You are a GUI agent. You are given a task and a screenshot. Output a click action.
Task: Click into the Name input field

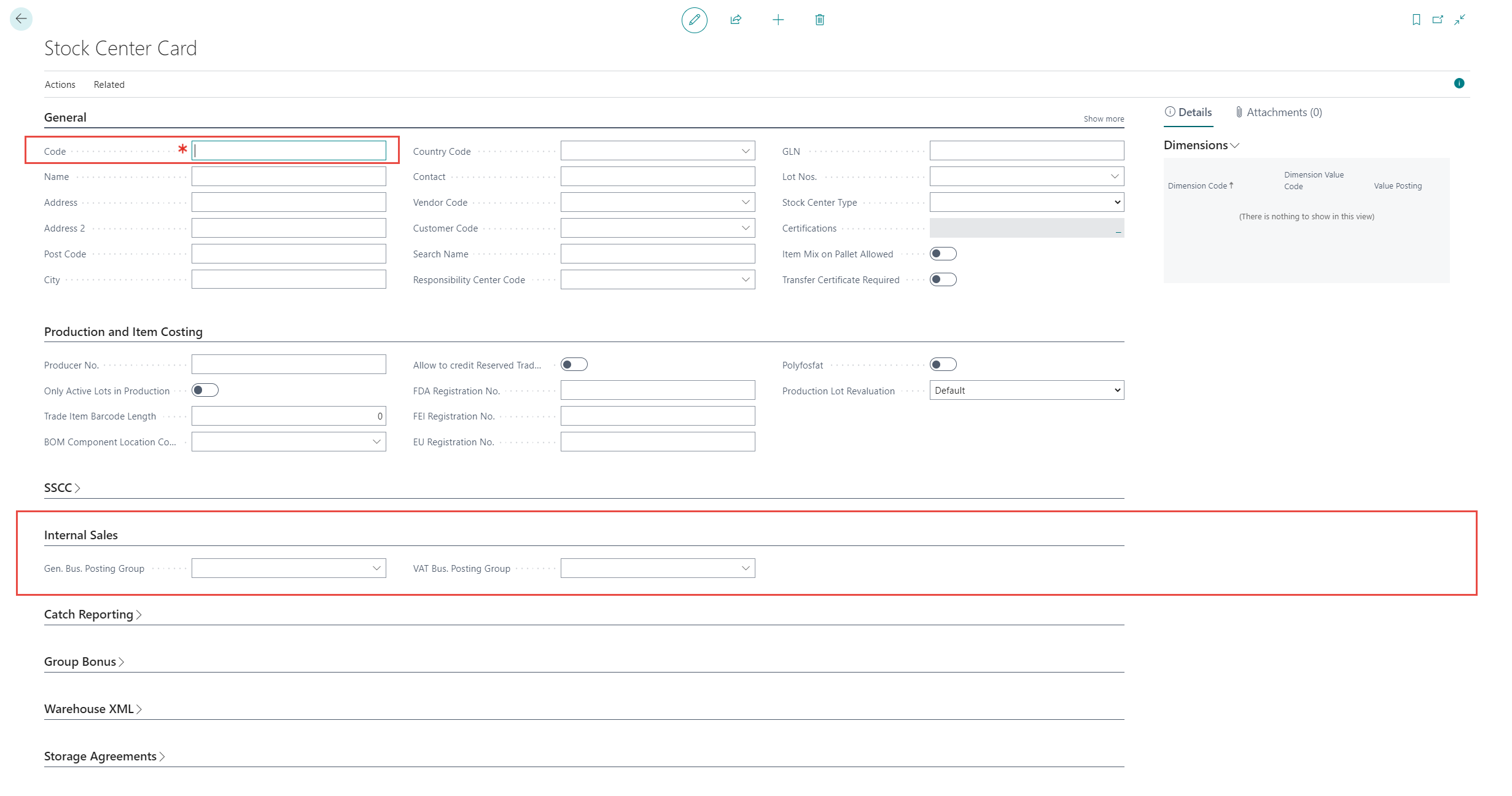(289, 177)
